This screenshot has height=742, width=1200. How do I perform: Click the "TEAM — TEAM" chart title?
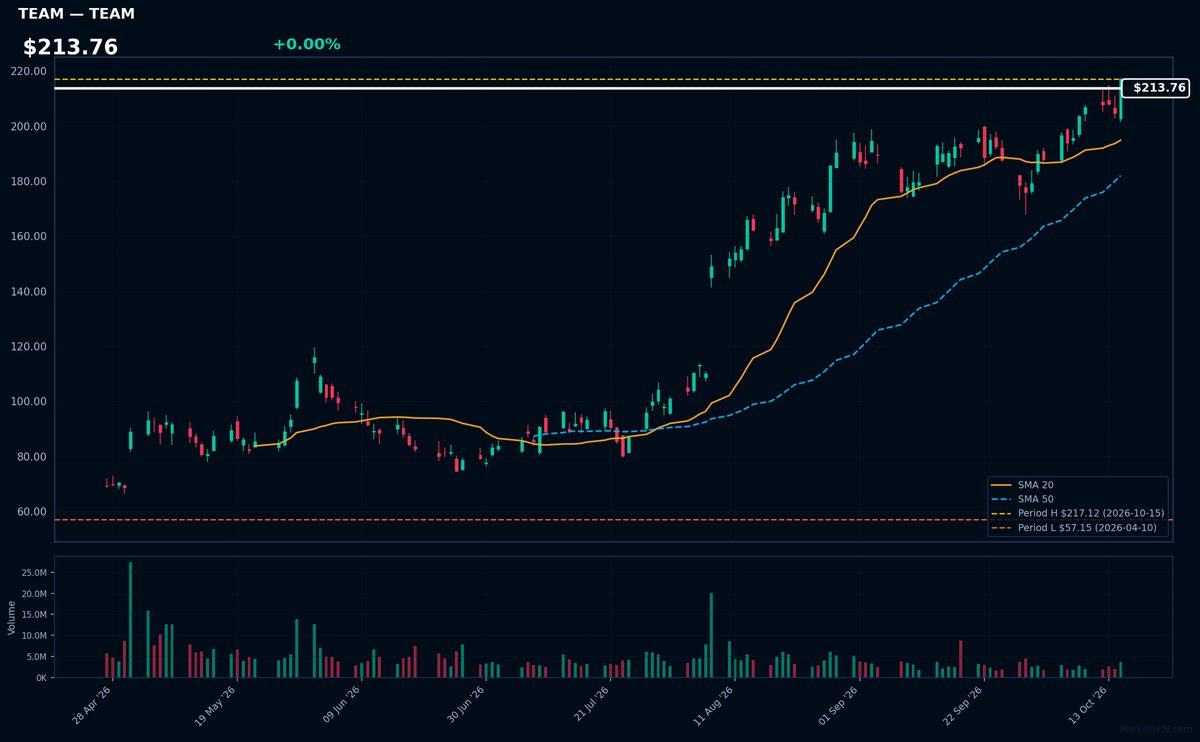(x=76, y=14)
